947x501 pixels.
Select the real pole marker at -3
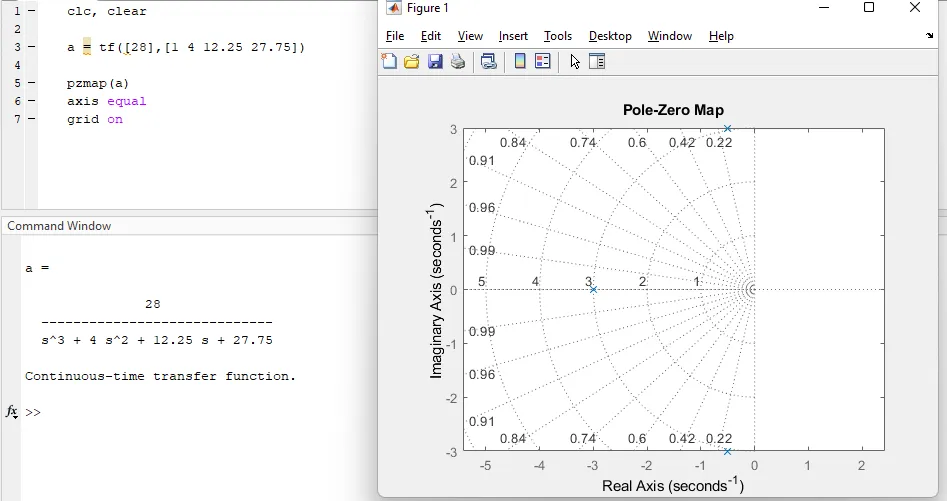[593, 290]
